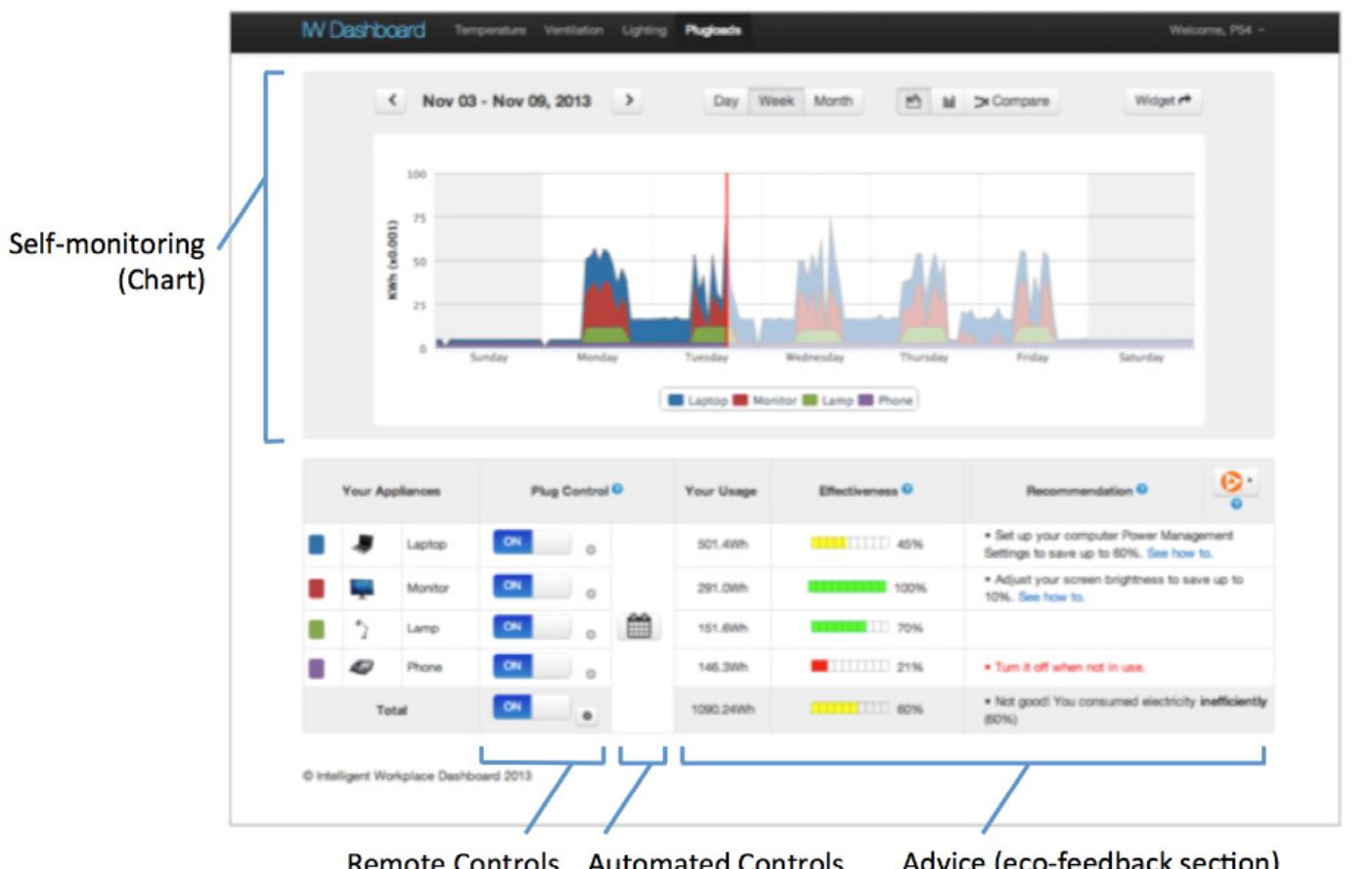
Task: Click the help icon beside Recommendation
Action: pyautogui.click(x=1142, y=489)
